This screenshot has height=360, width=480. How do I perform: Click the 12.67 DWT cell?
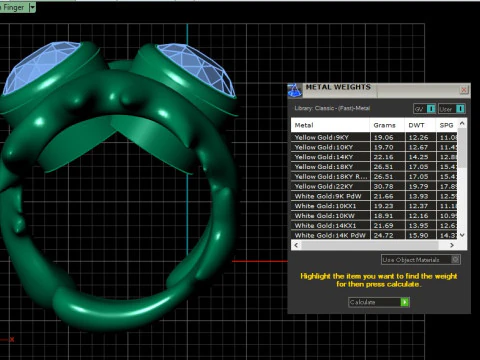[421, 147]
